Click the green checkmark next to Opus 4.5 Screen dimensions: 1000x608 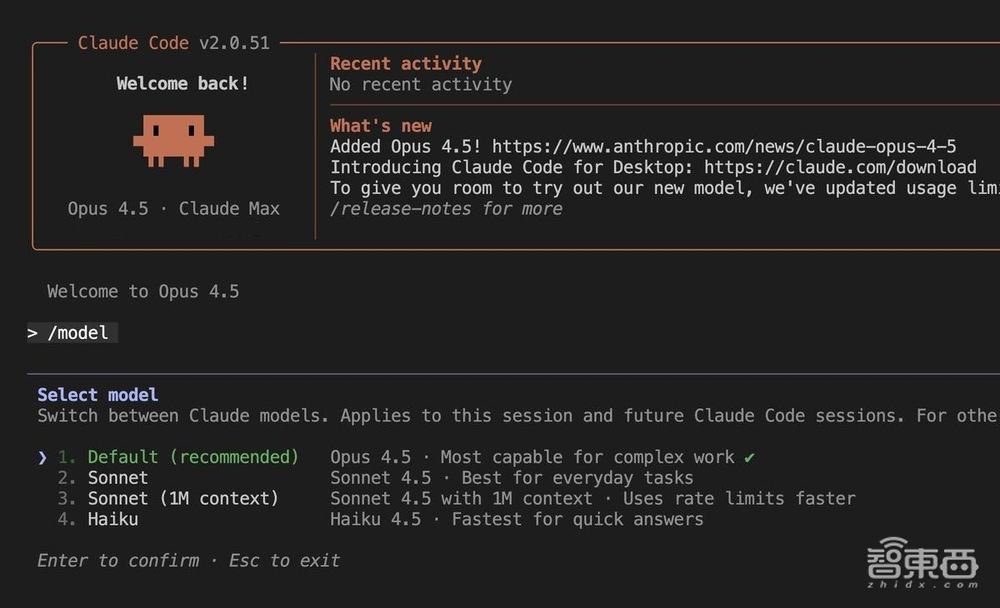749,457
